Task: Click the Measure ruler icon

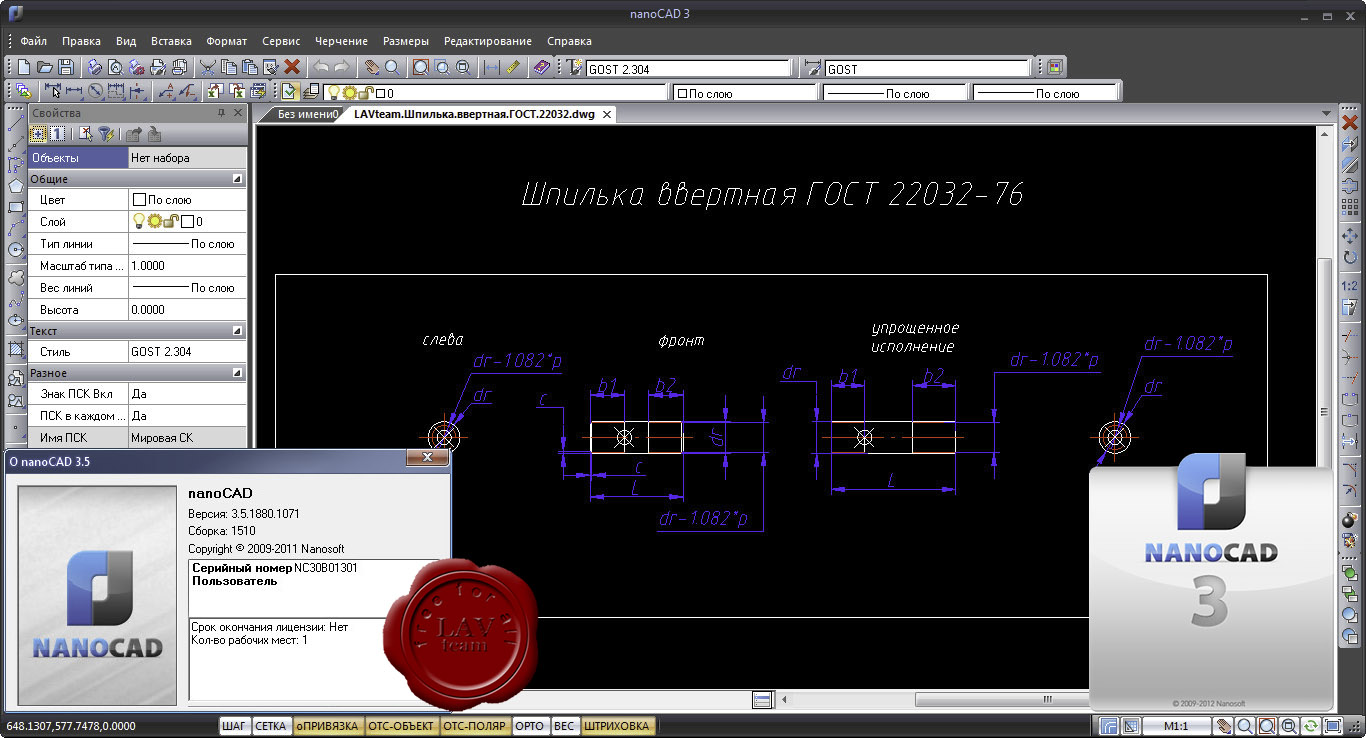Action: (x=513, y=68)
